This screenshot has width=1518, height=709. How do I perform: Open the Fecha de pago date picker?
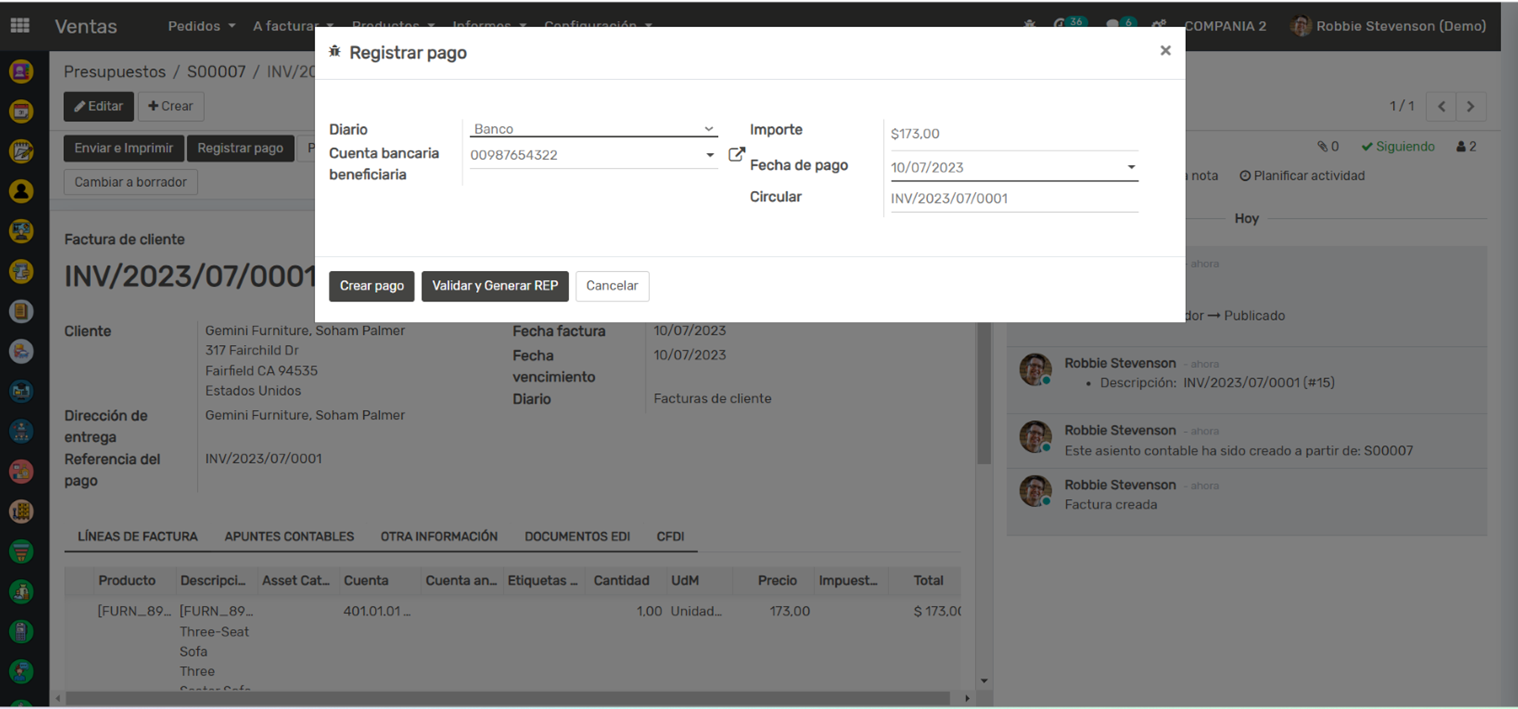1013,167
